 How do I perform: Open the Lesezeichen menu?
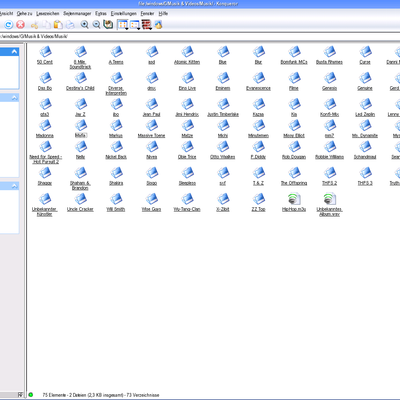48,13
